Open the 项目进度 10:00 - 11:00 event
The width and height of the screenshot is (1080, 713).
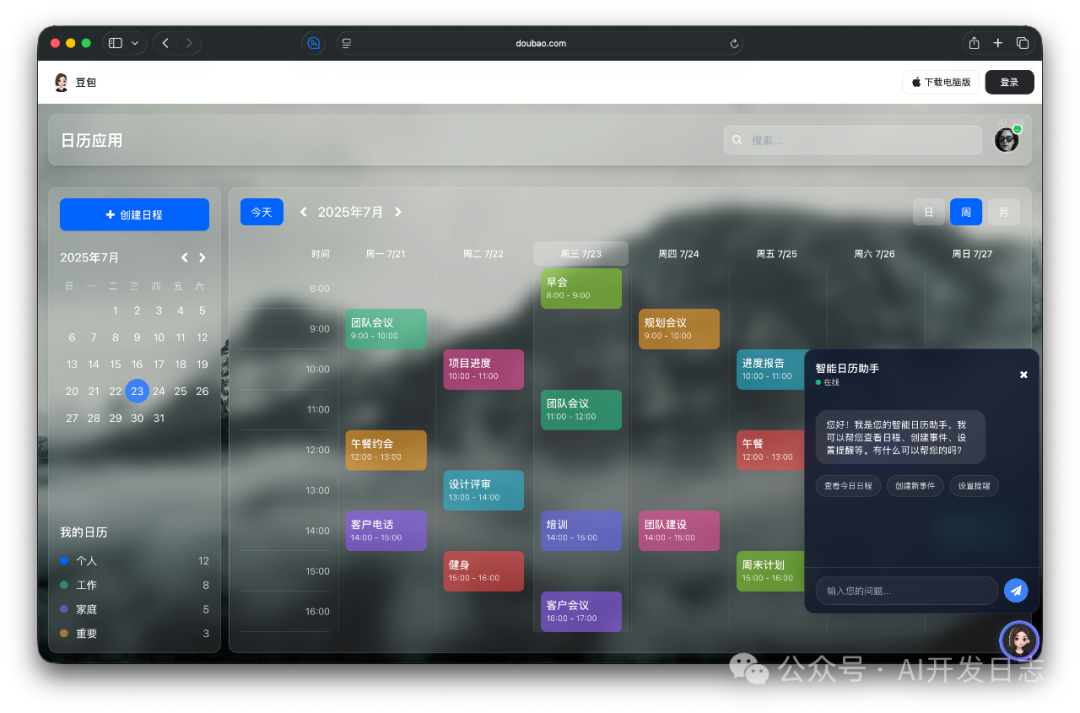(484, 369)
